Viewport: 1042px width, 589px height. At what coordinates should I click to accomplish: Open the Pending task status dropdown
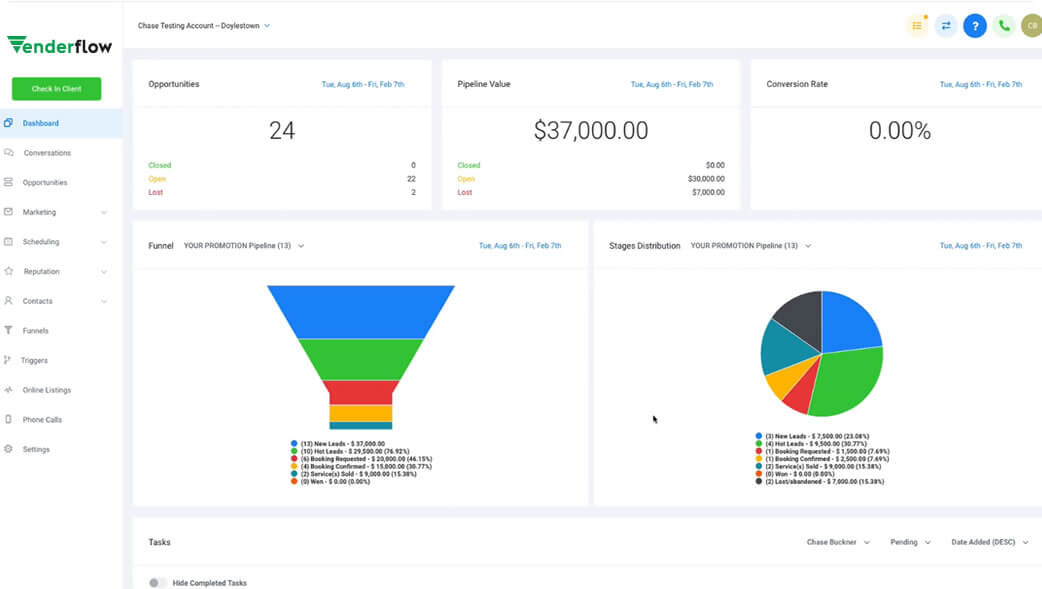(x=910, y=542)
